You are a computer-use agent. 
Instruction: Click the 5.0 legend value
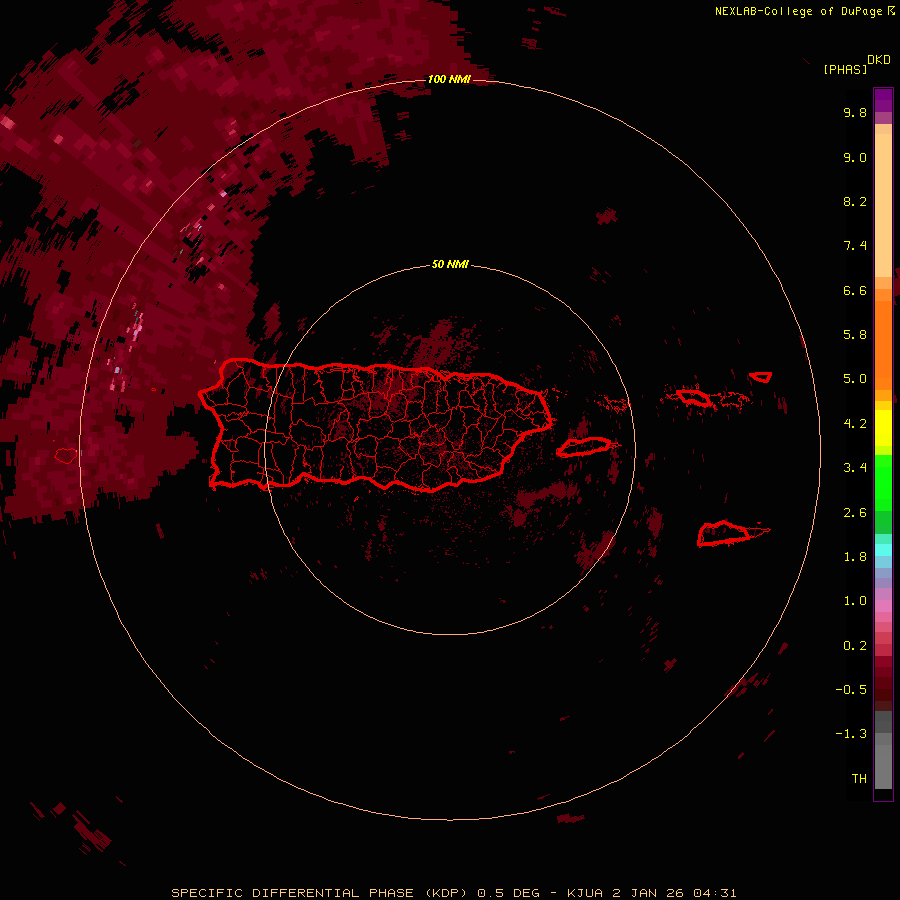point(855,379)
